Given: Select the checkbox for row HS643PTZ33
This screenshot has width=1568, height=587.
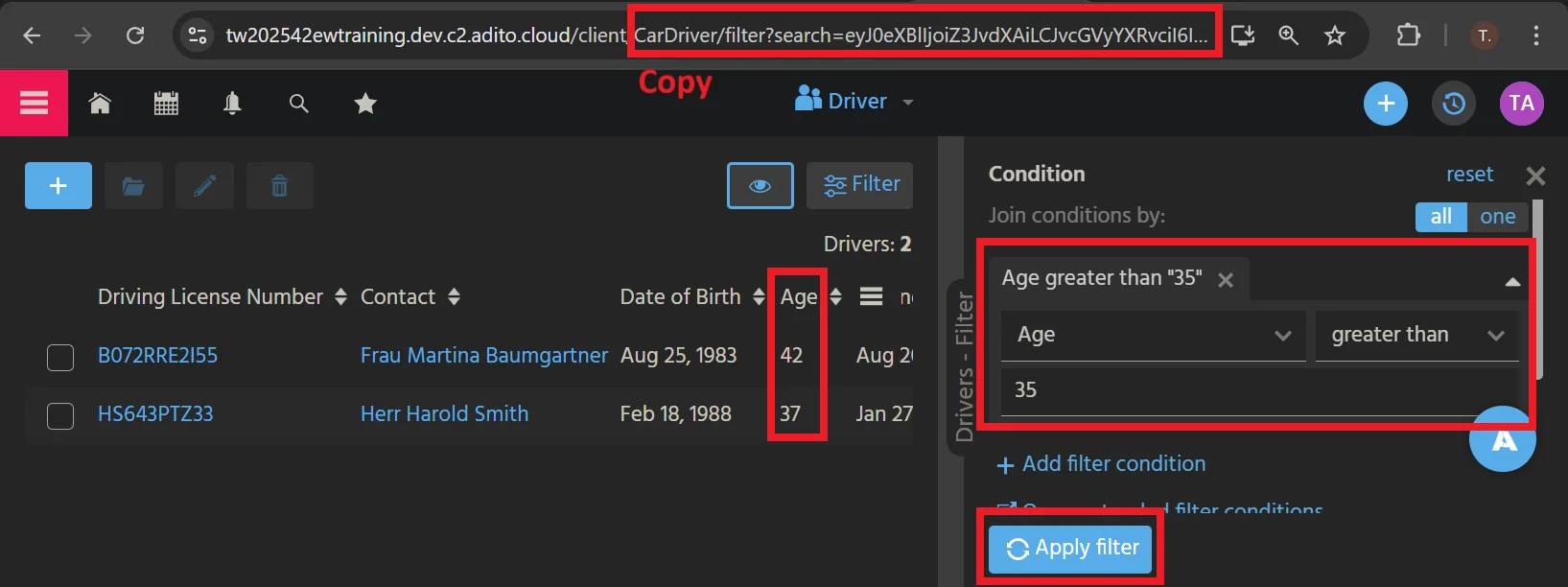Looking at the screenshot, I should point(60,416).
